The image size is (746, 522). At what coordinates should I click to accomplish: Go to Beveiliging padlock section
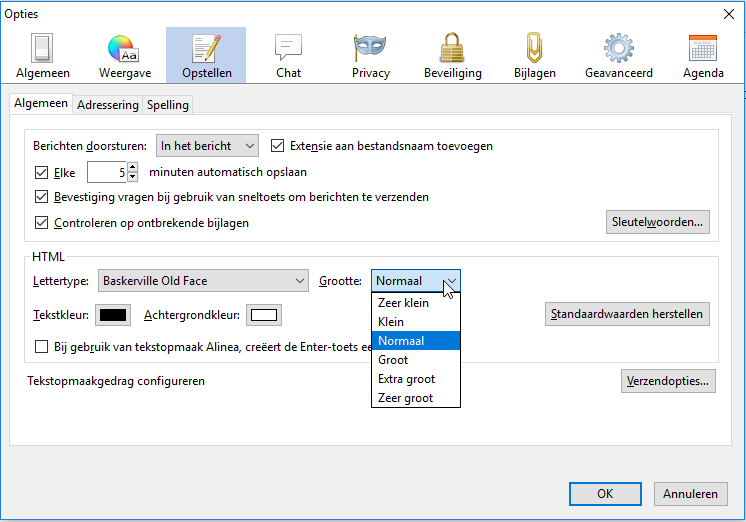(x=452, y=56)
